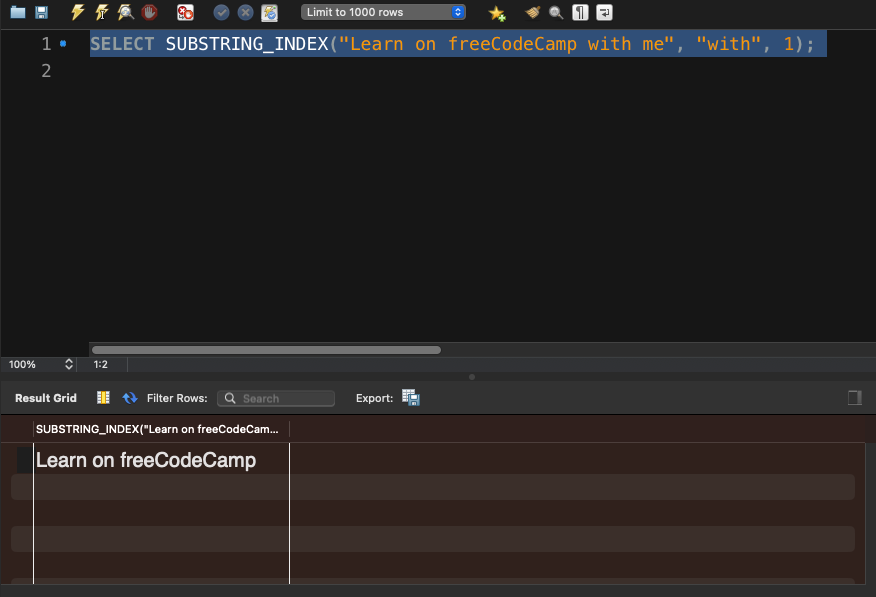This screenshot has width=876, height=597.
Task: Click the Rollback X icon
Action: coord(245,13)
